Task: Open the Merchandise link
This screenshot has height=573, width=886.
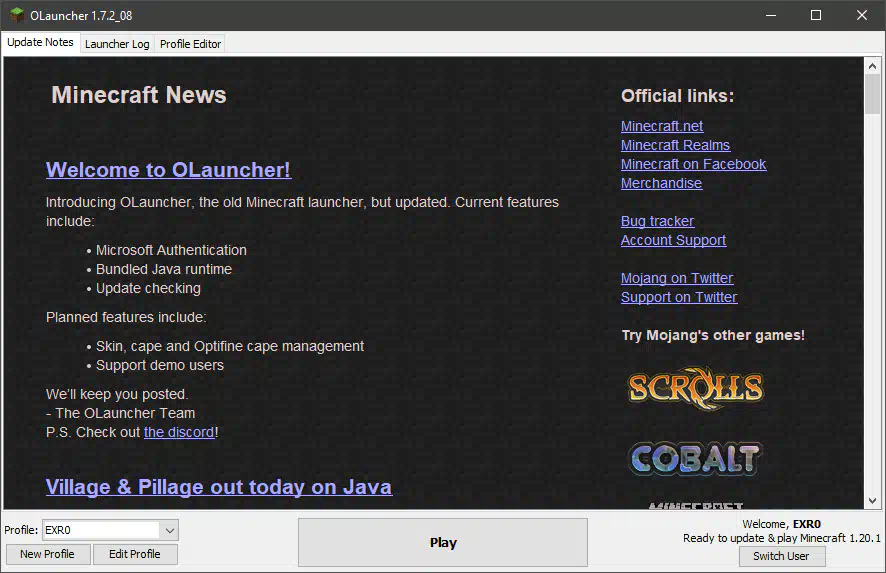Action: pos(661,184)
